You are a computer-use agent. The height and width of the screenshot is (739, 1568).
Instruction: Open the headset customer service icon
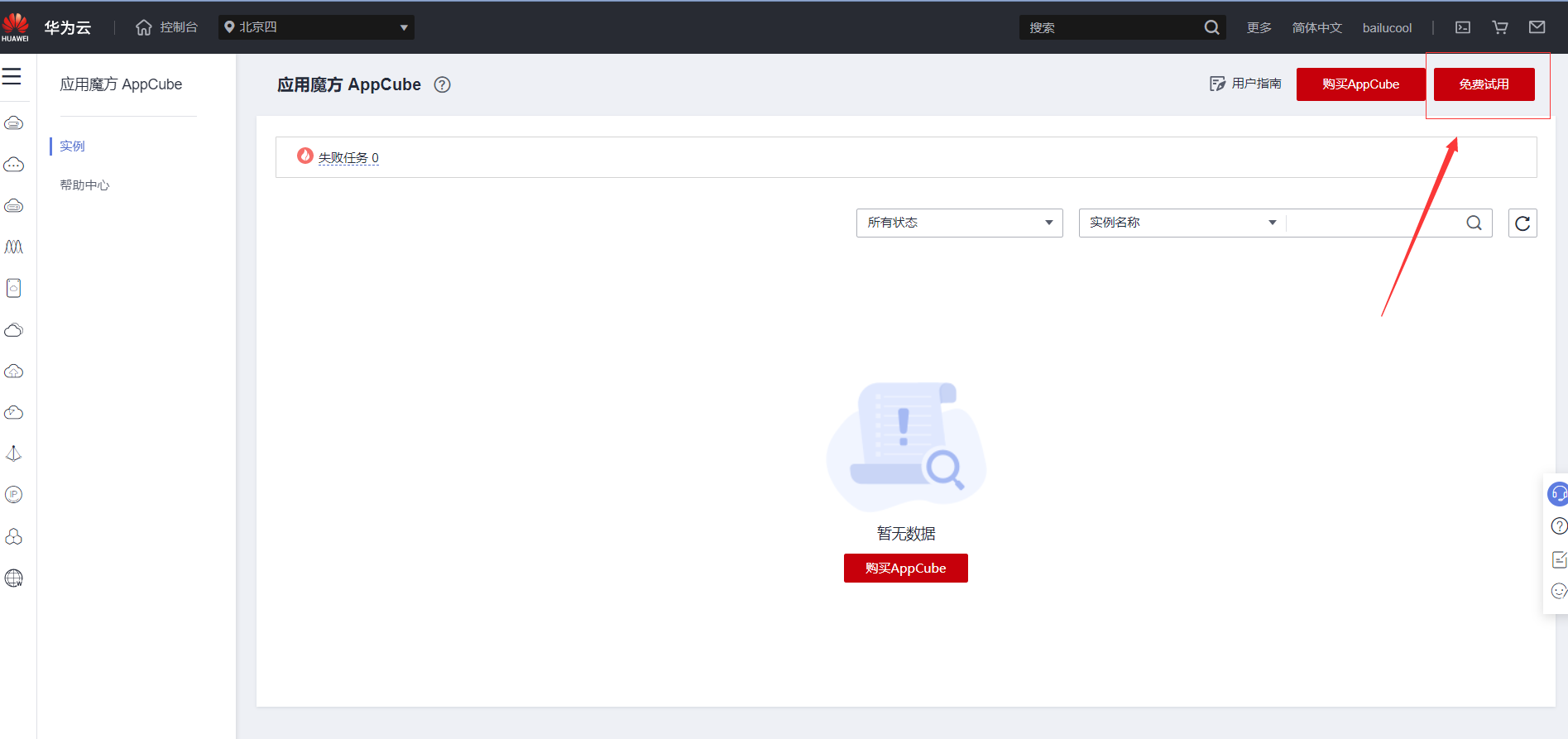click(1558, 494)
